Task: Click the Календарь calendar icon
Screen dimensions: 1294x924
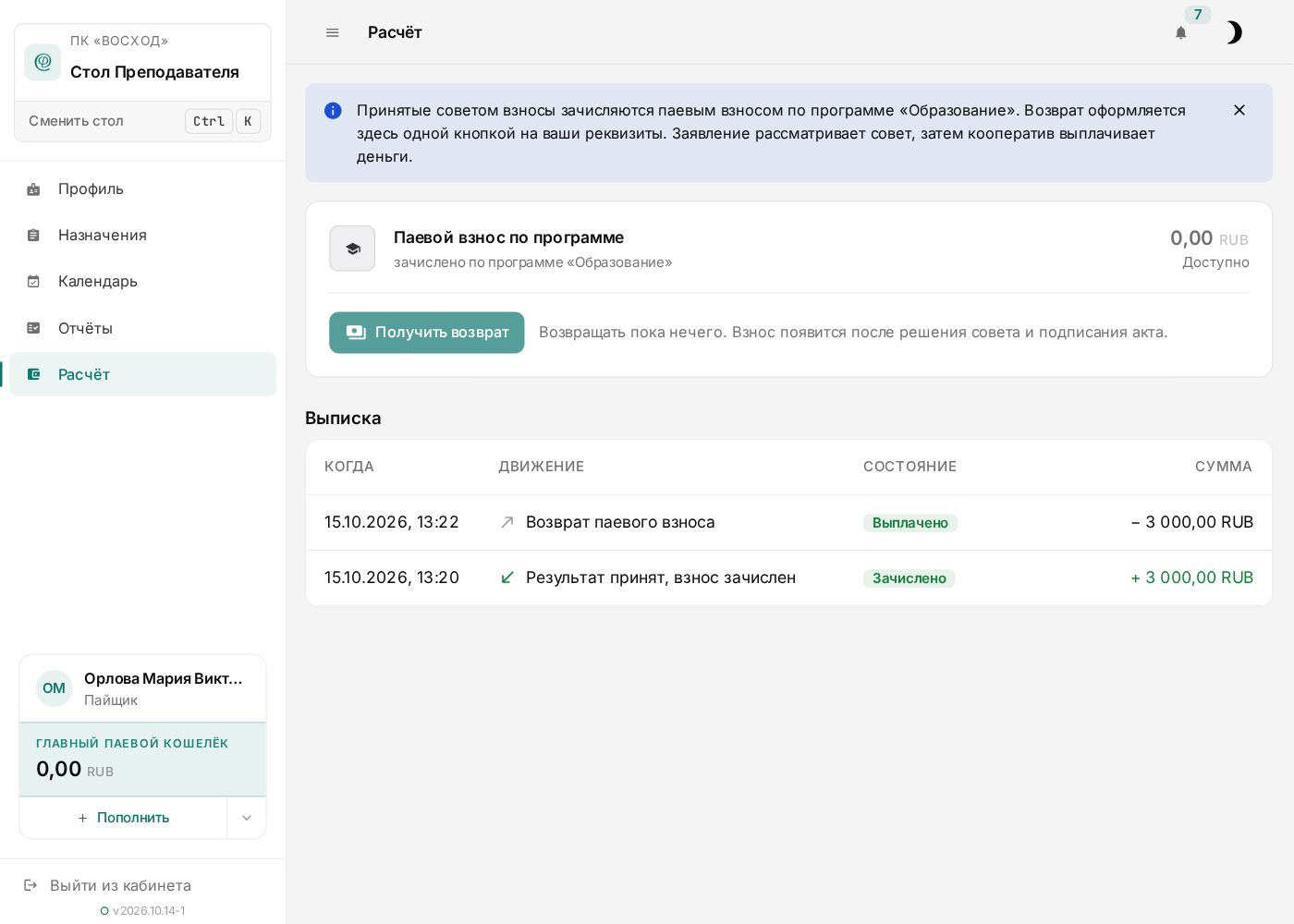Action: [x=33, y=282]
